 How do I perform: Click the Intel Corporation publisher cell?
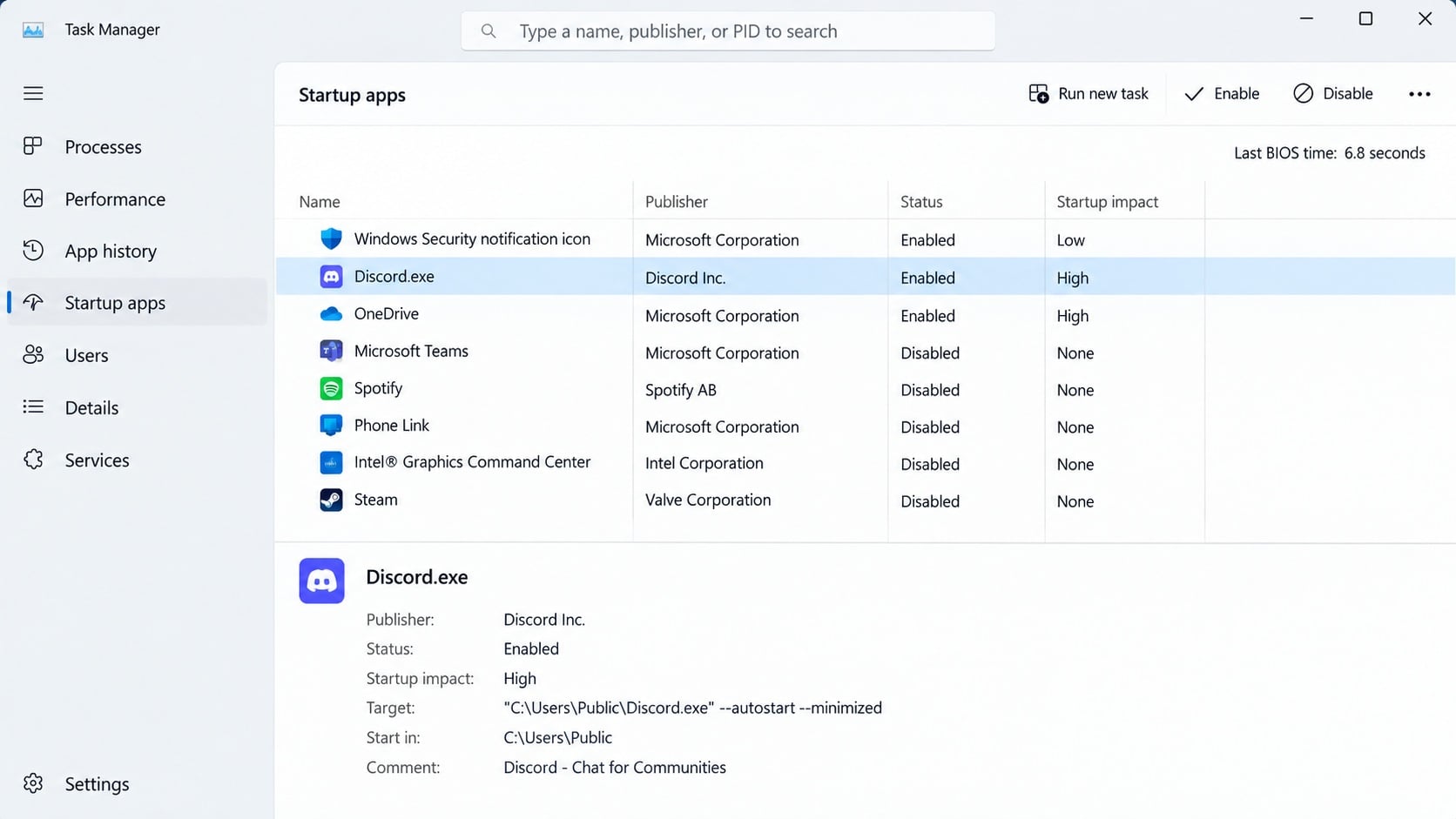704,463
